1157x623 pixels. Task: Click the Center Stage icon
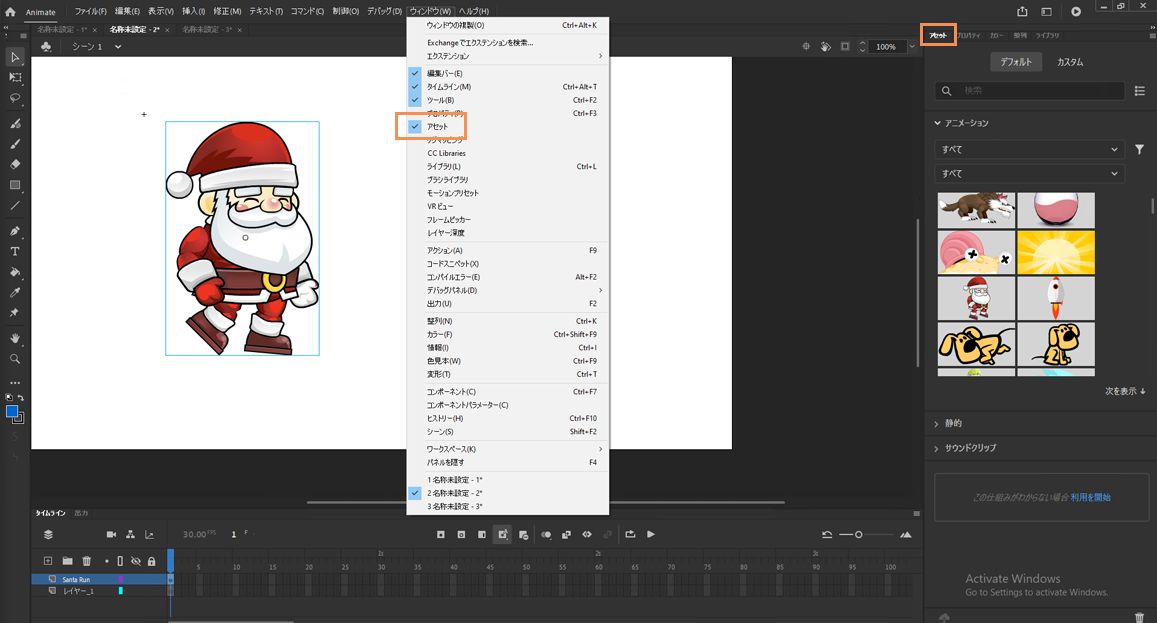tap(806, 47)
